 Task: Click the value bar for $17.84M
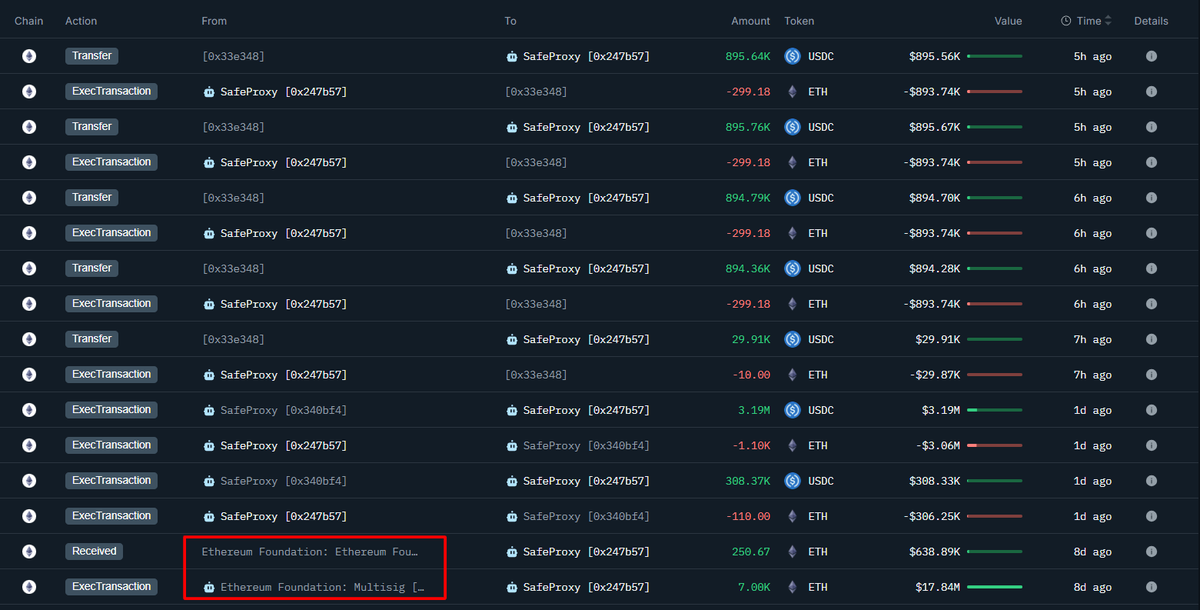994,587
